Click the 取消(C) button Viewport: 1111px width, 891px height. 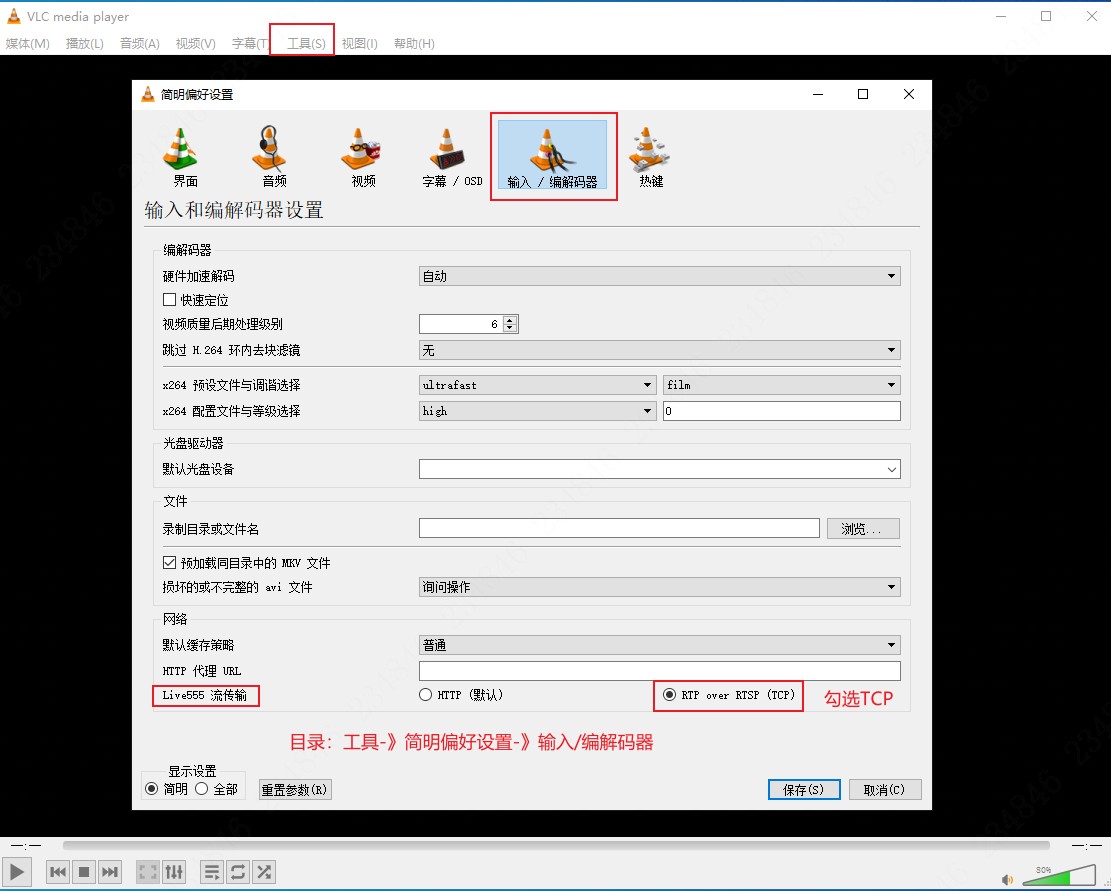click(885, 790)
